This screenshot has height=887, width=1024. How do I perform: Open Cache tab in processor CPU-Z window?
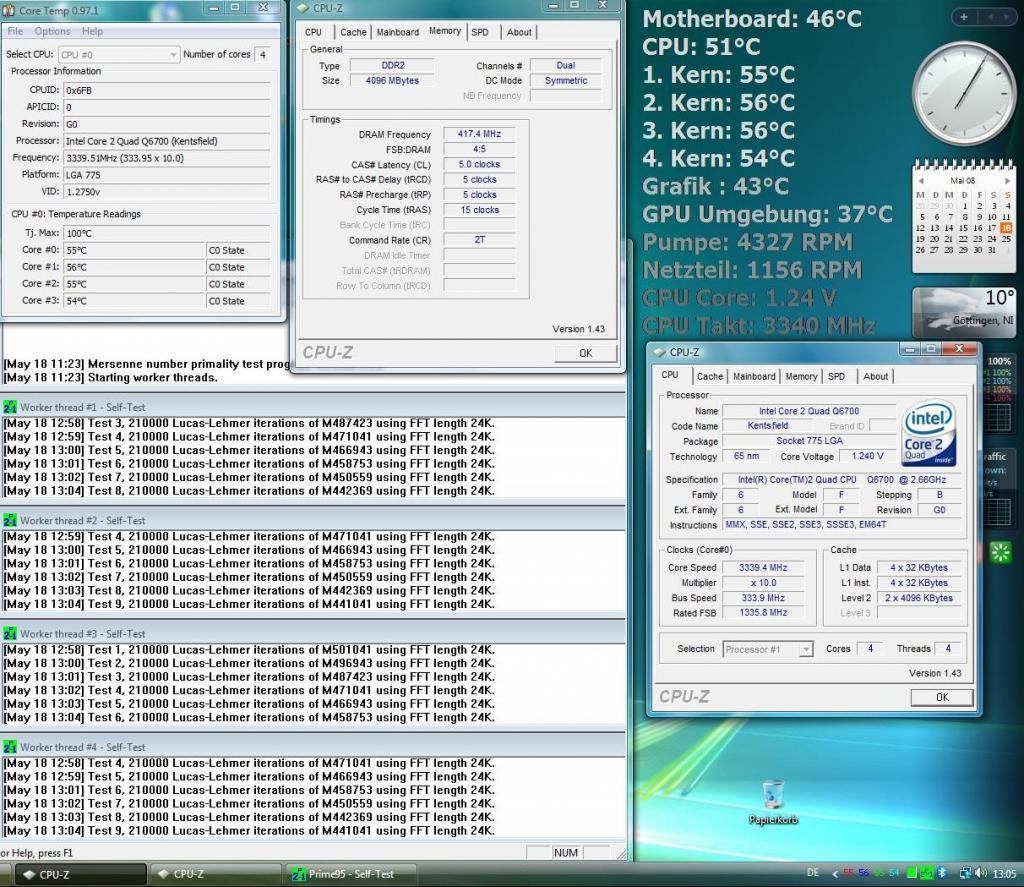pyautogui.click(x=710, y=376)
